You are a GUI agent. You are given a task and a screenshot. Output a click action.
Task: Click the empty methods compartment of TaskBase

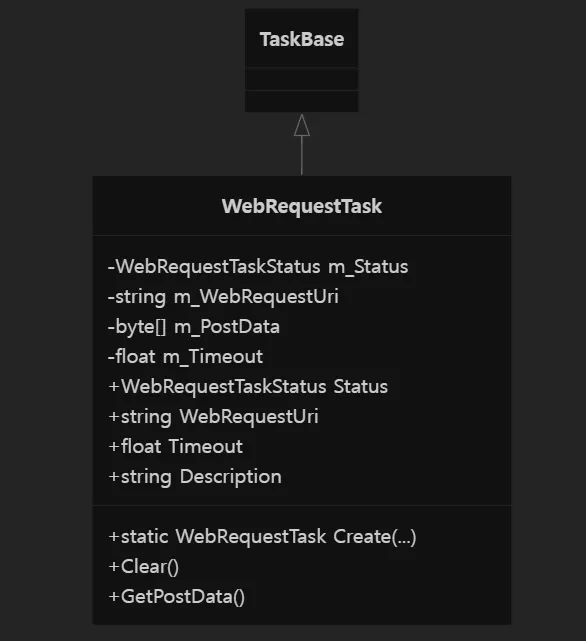point(302,101)
